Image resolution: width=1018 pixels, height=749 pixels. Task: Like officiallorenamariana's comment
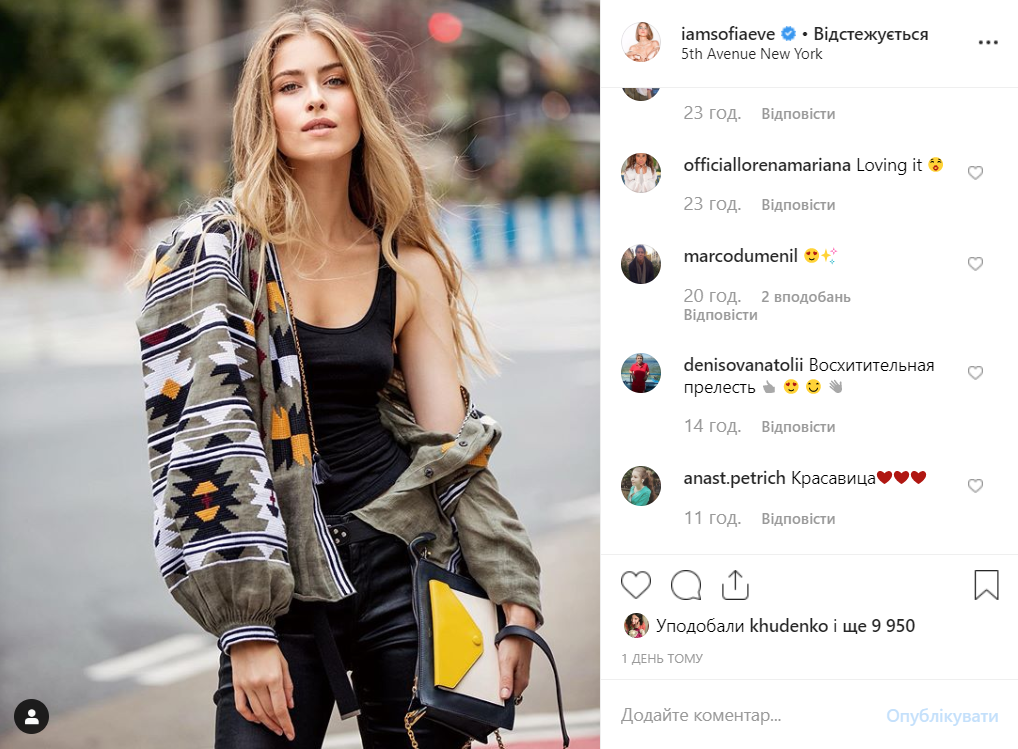pos(975,173)
